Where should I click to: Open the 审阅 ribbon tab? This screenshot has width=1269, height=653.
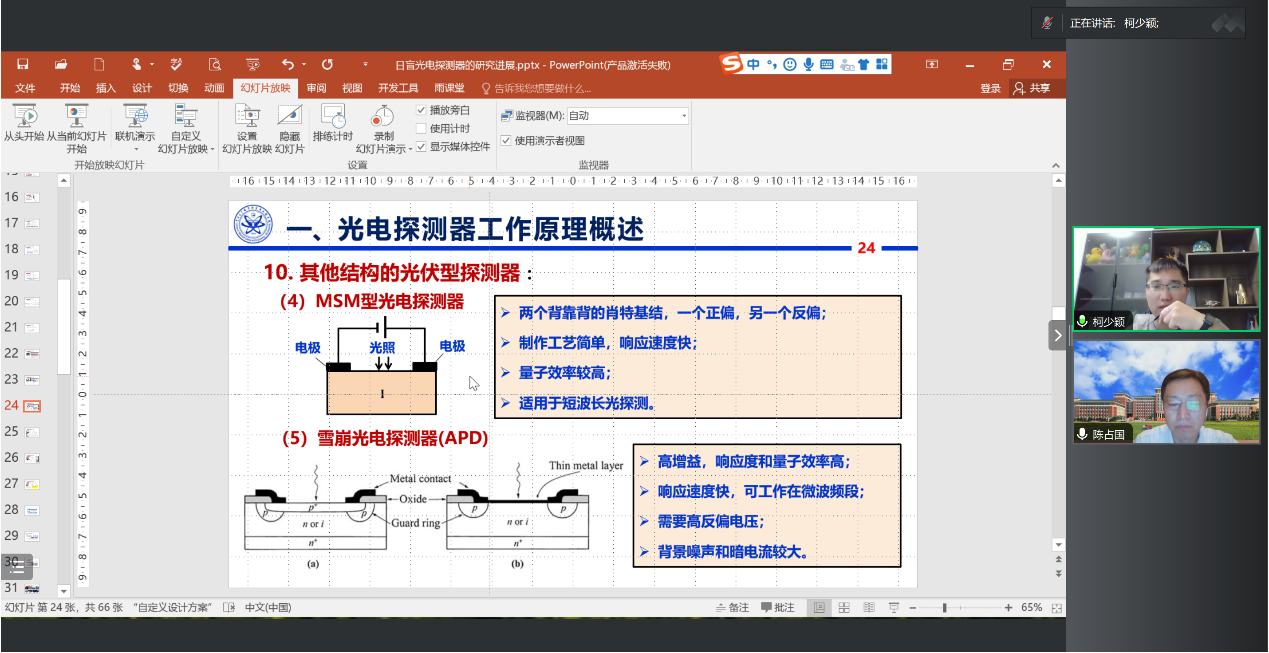(316, 88)
